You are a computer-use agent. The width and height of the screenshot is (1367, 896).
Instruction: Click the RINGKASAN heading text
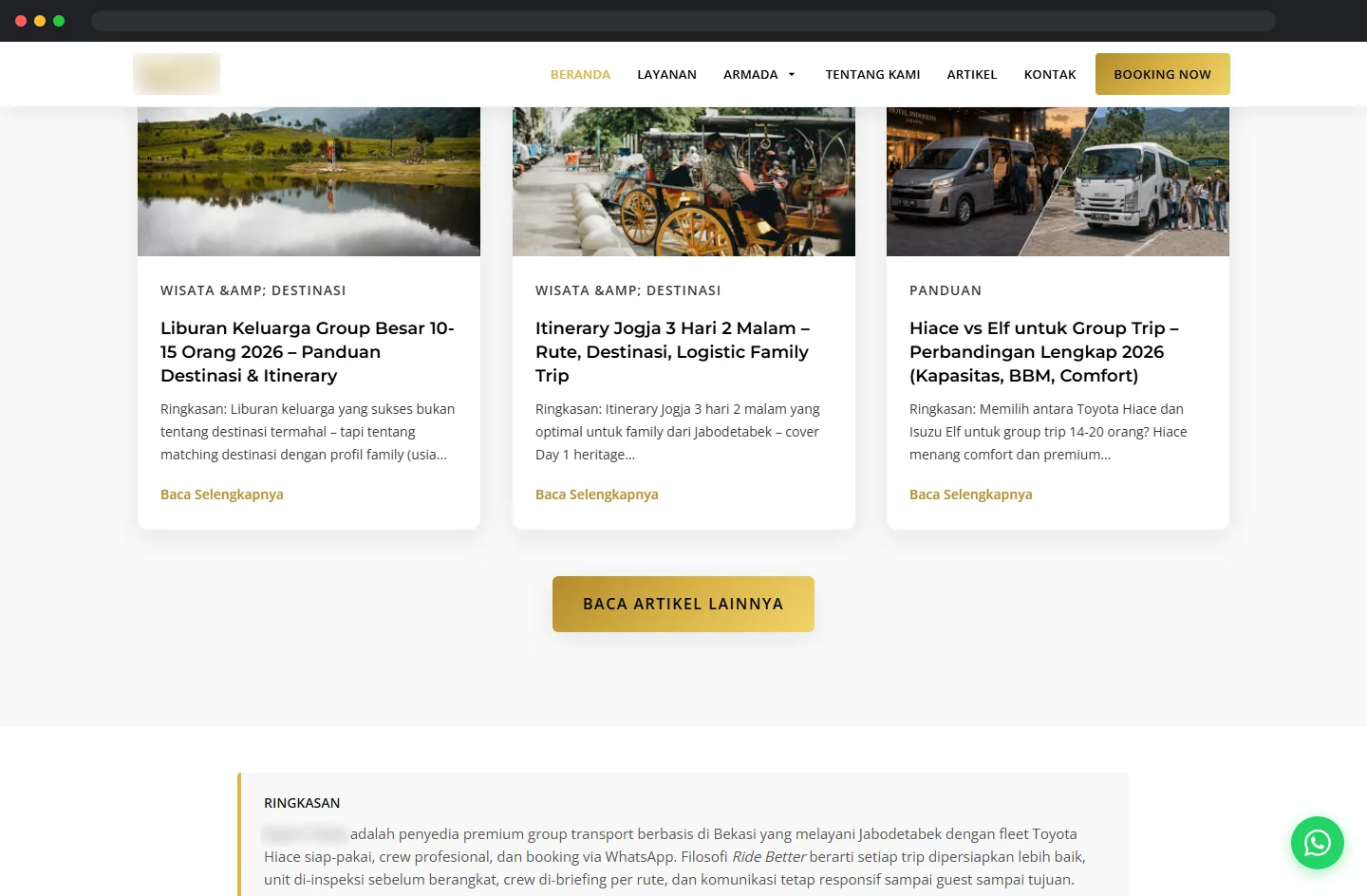click(302, 803)
